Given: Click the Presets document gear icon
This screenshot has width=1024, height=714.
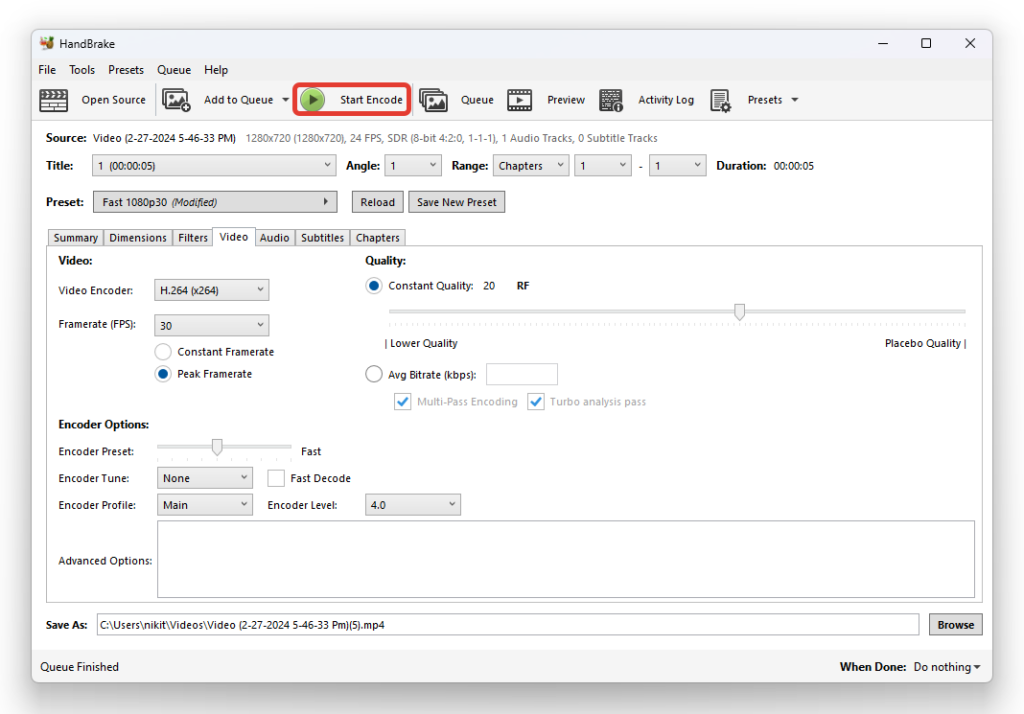Looking at the screenshot, I should [x=720, y=101].
